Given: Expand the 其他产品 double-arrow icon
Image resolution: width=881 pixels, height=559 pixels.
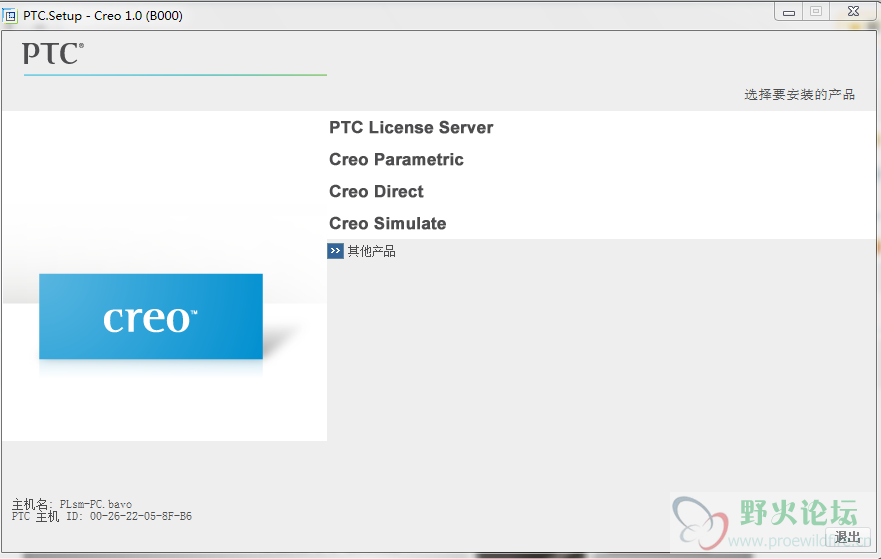Looking at the screenshot, I should coord(335,251).
